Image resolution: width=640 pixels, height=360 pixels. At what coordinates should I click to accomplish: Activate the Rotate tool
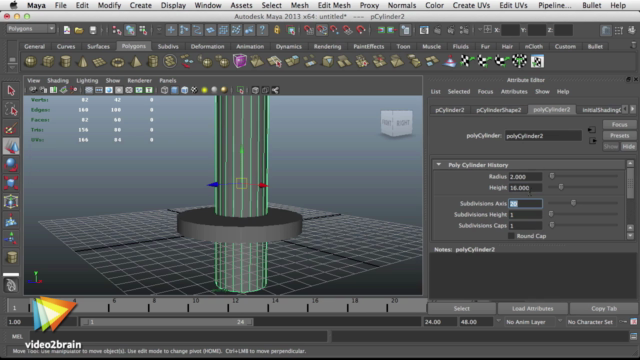pos(11,164)
